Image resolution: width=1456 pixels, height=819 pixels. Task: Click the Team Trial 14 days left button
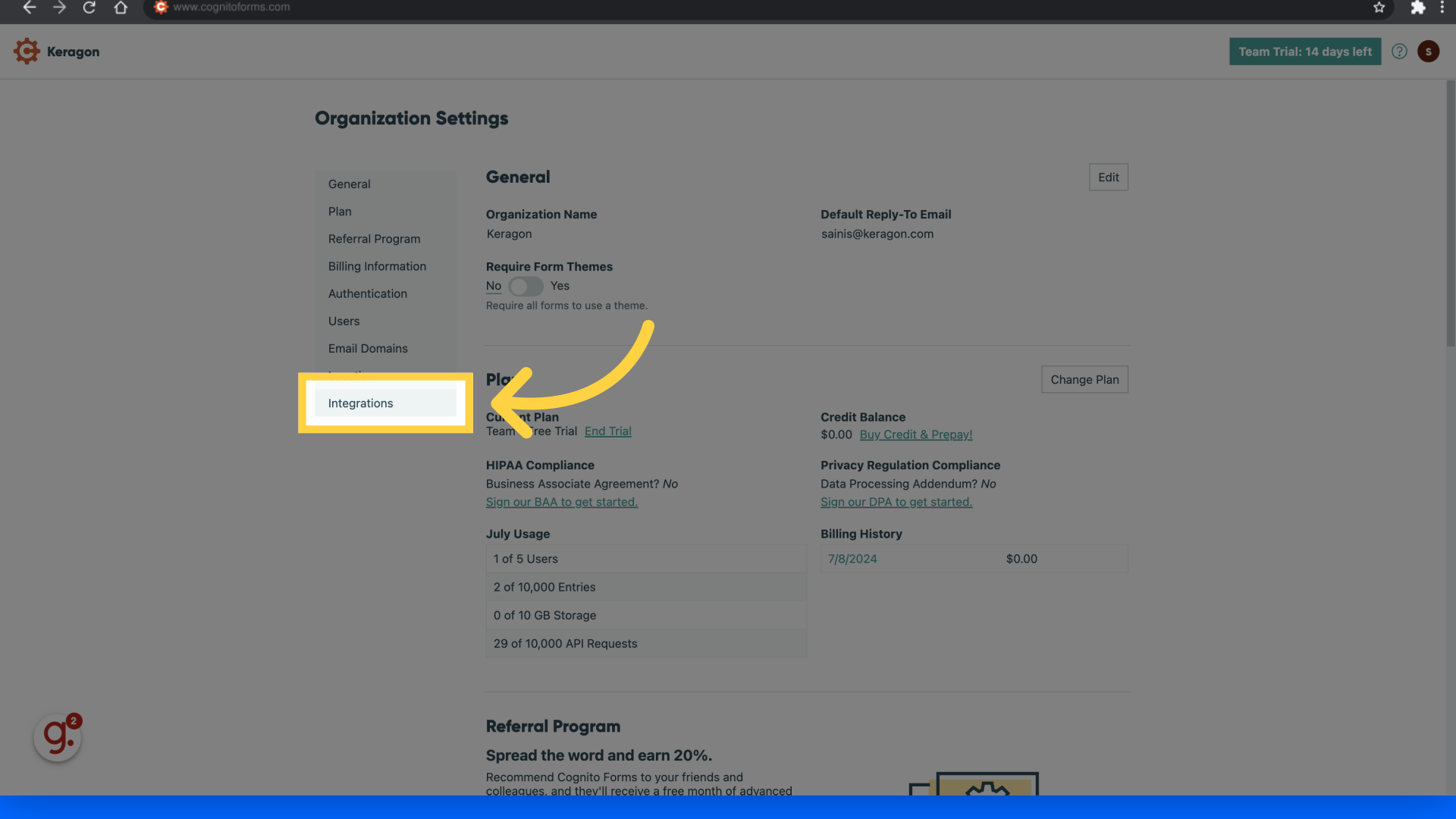[1304, 52]
